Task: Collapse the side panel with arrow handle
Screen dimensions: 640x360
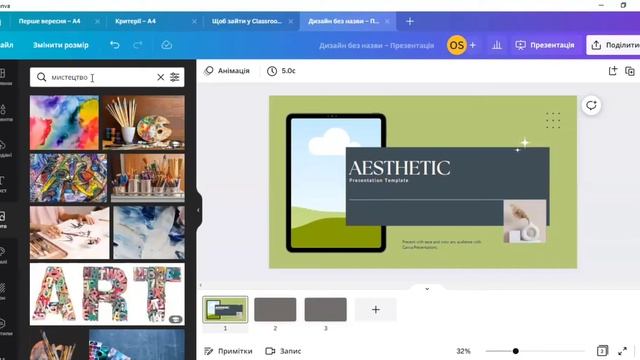Action: [198, 210]
